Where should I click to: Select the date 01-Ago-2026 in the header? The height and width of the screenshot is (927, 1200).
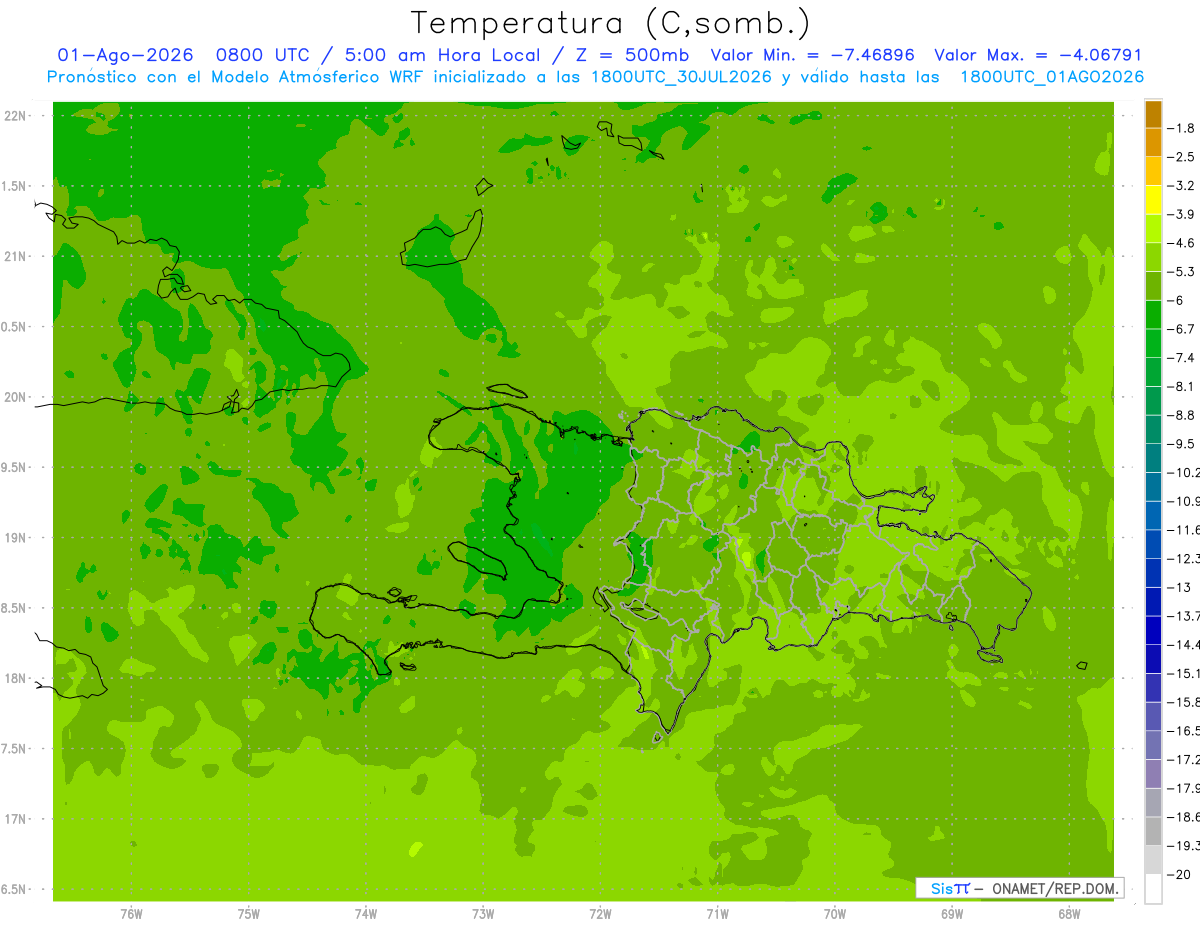click(x=125, y=55)
